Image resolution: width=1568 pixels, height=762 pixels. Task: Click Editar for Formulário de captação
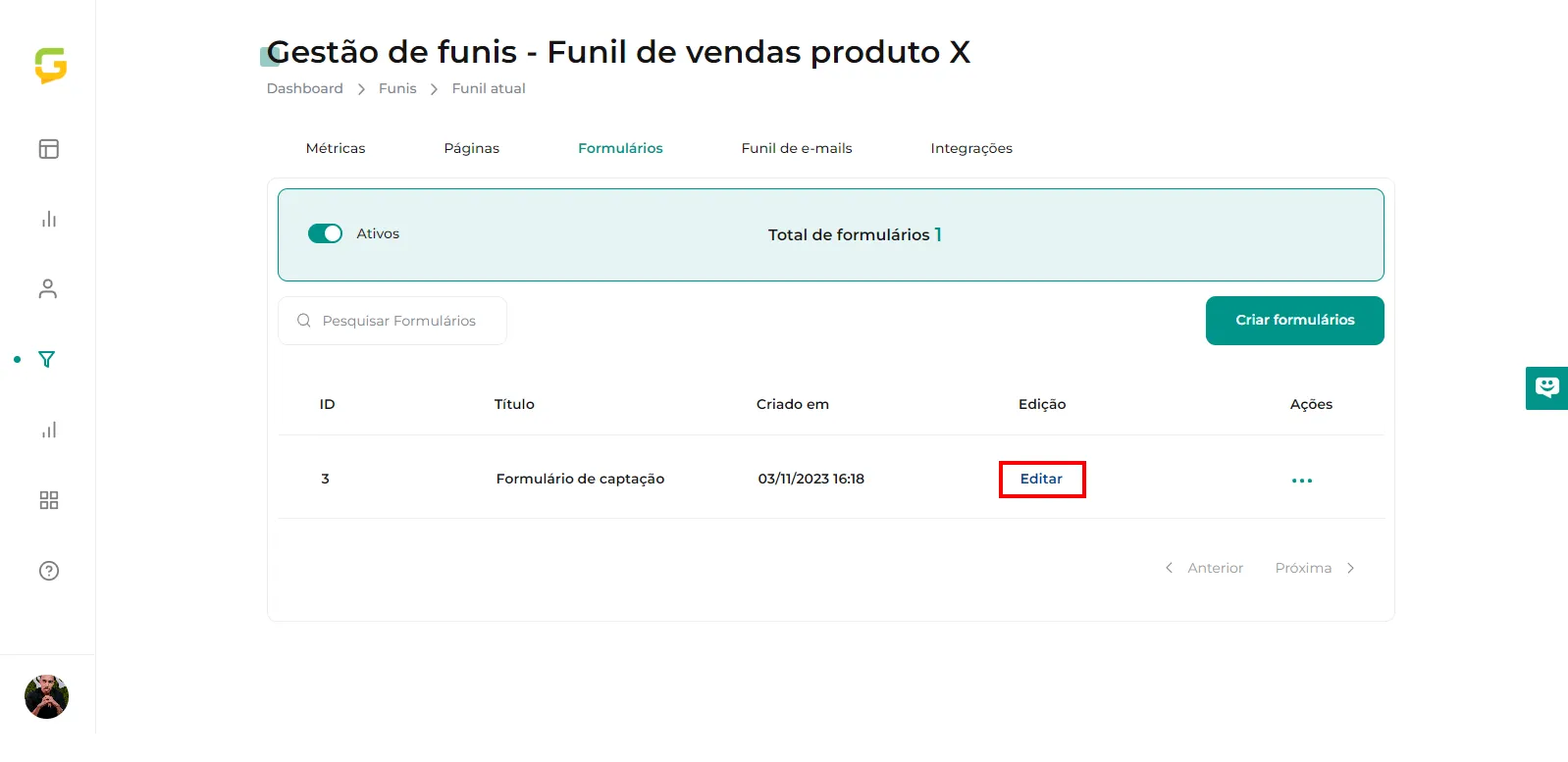coord(1042,479)
